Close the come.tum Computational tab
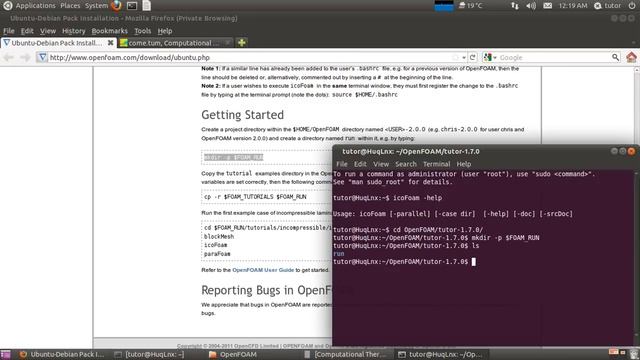The height and width of the screenshot is (360, 640). coord(228,42)
